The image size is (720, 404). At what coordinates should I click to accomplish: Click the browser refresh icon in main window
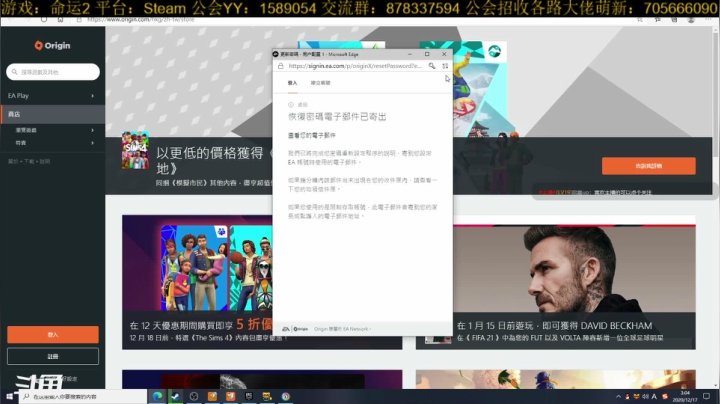[x=44, y=20]
